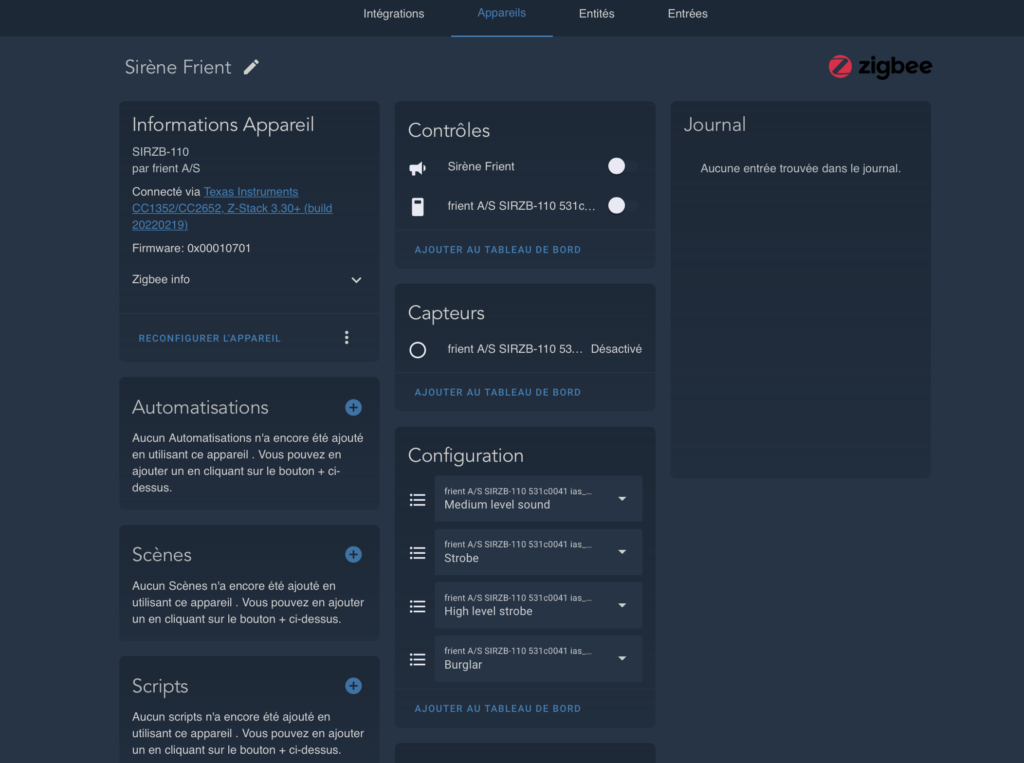The width and height of the screenshot is (1024, 763).
Task: Go to the Entités tab
Action: [x=597, y=14]
